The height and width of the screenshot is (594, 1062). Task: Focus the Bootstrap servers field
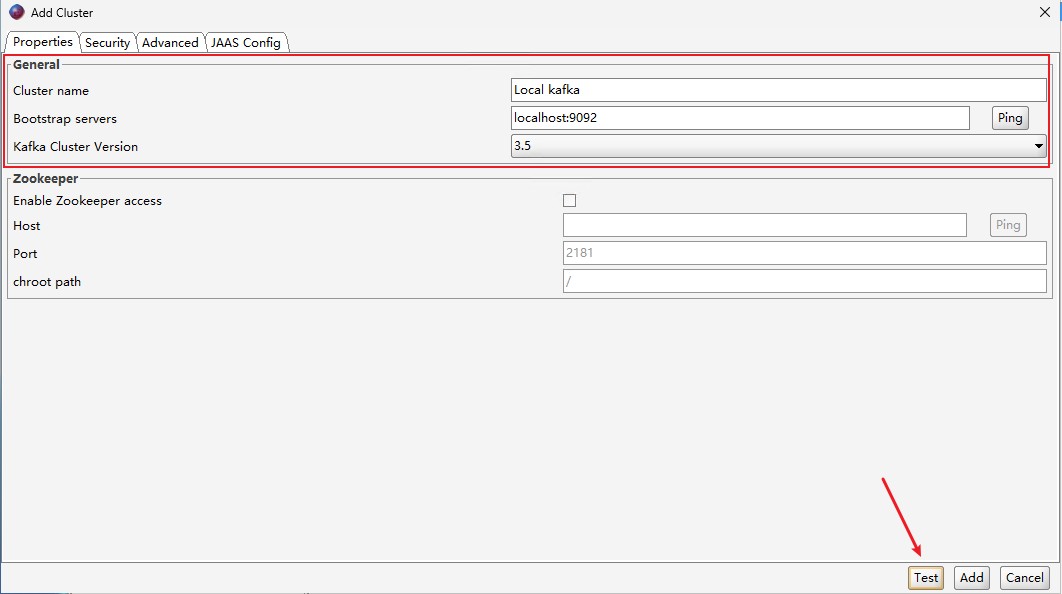click(x=740, y=118)
